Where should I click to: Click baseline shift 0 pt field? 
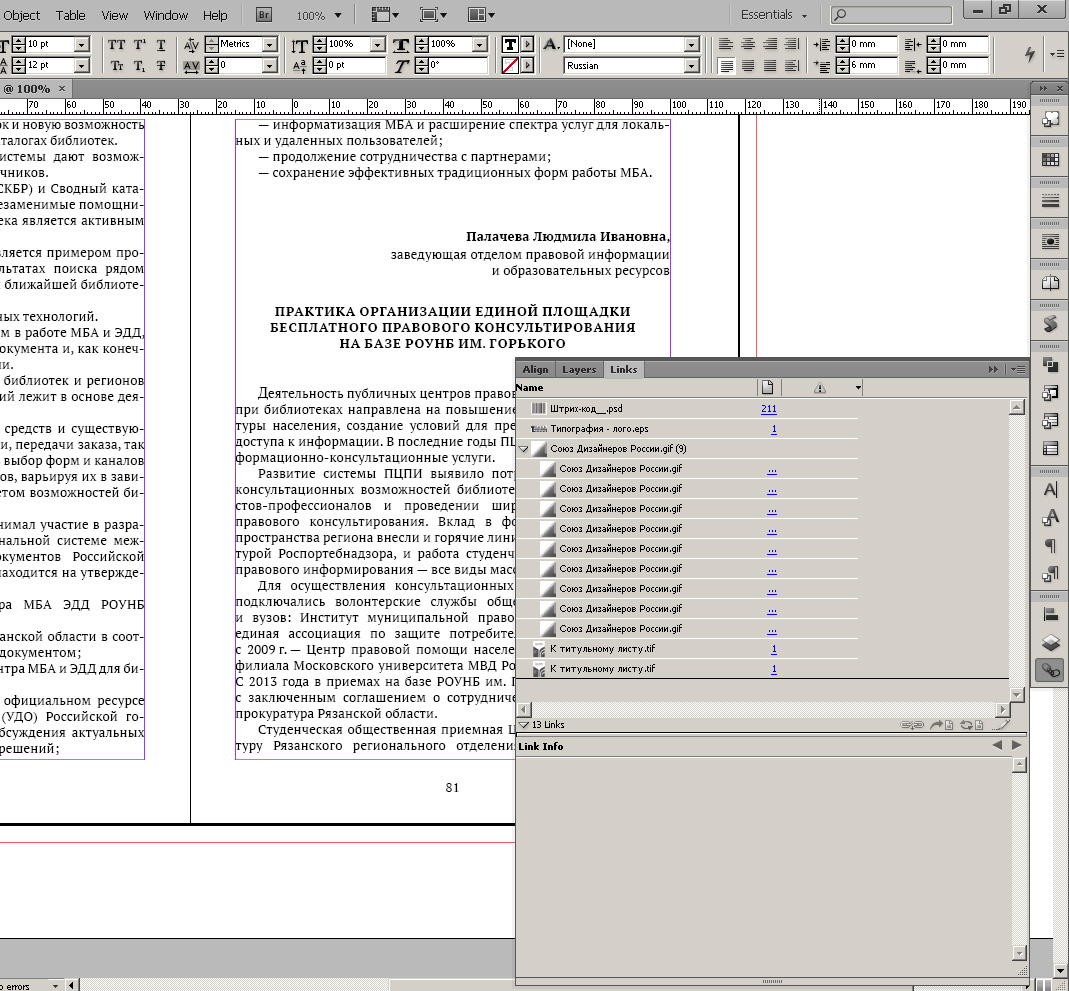tap(355, 65)
